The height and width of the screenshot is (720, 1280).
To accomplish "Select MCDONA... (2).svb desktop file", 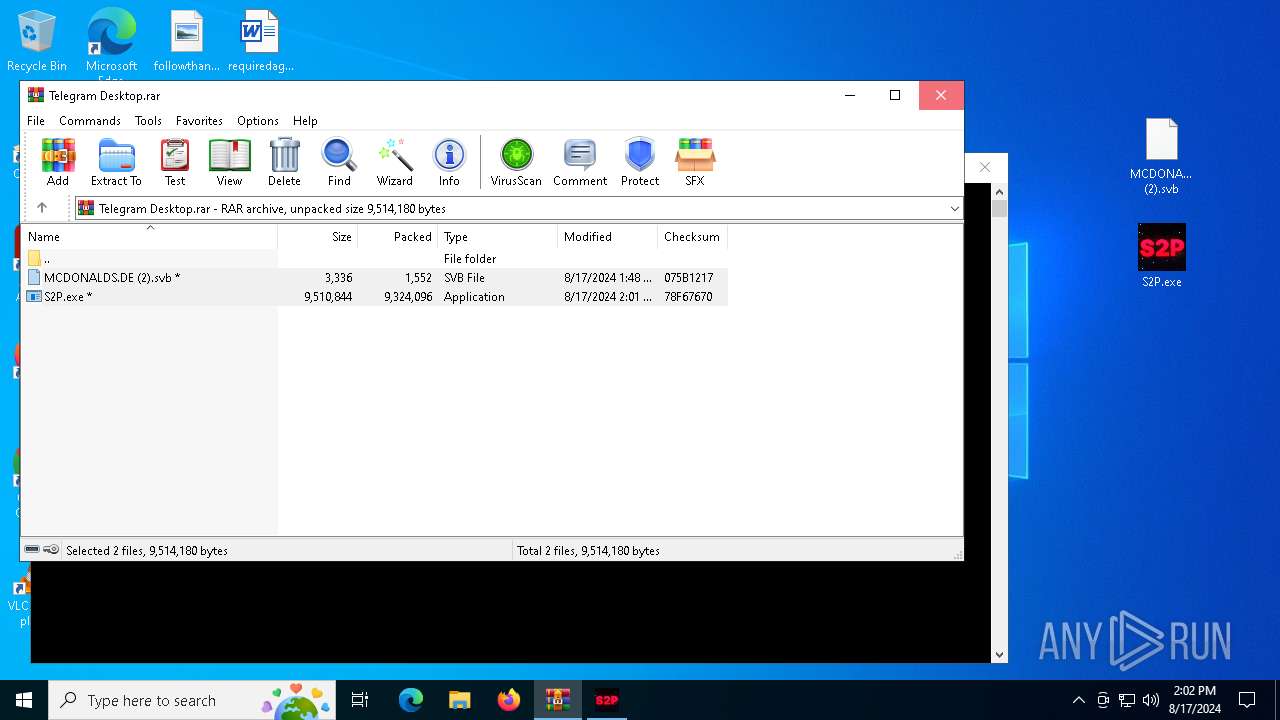I will pos(1161,156).
